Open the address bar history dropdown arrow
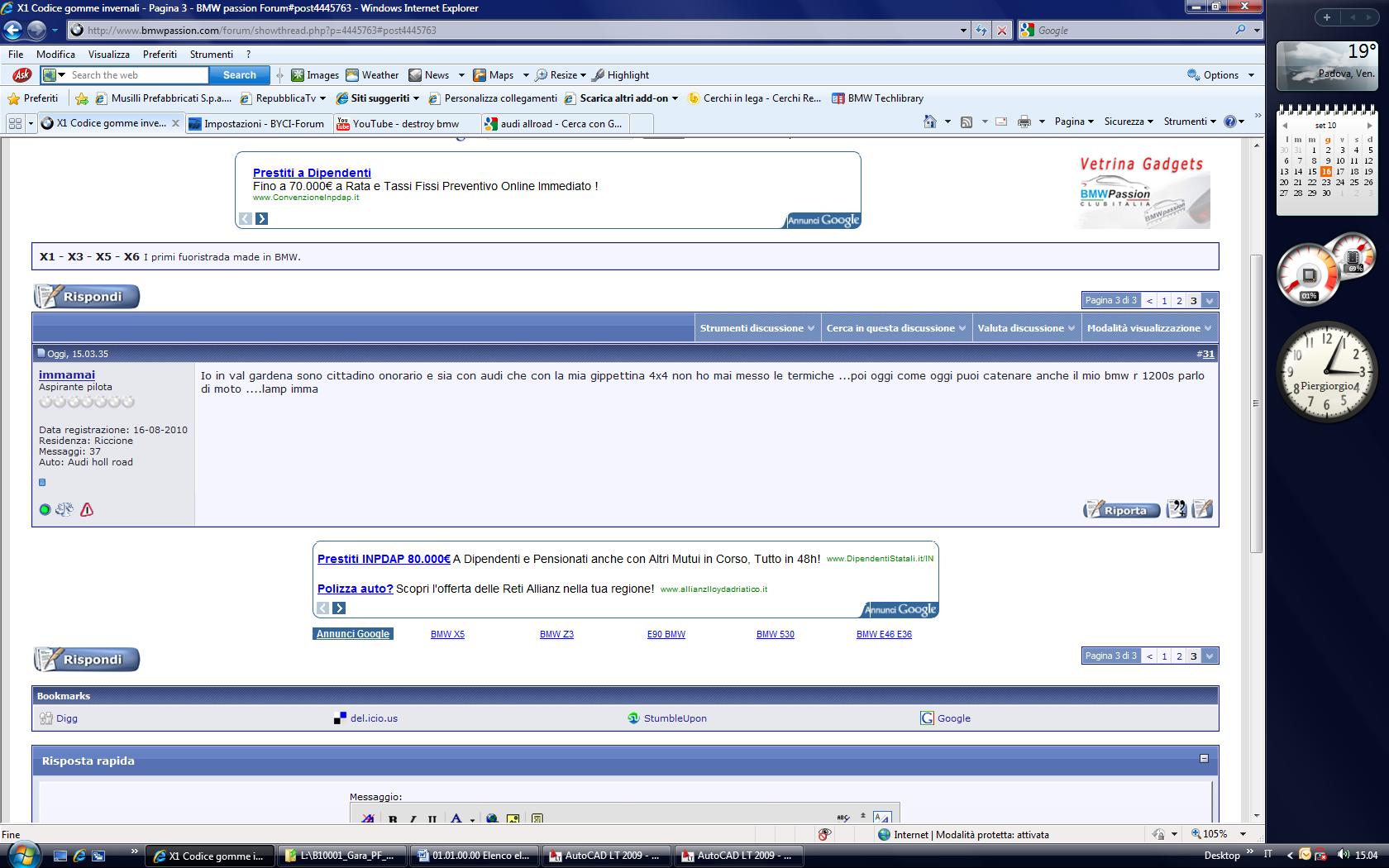Image resolution: width=1389 pixels, height=868 pixels. tap(963, 31)
